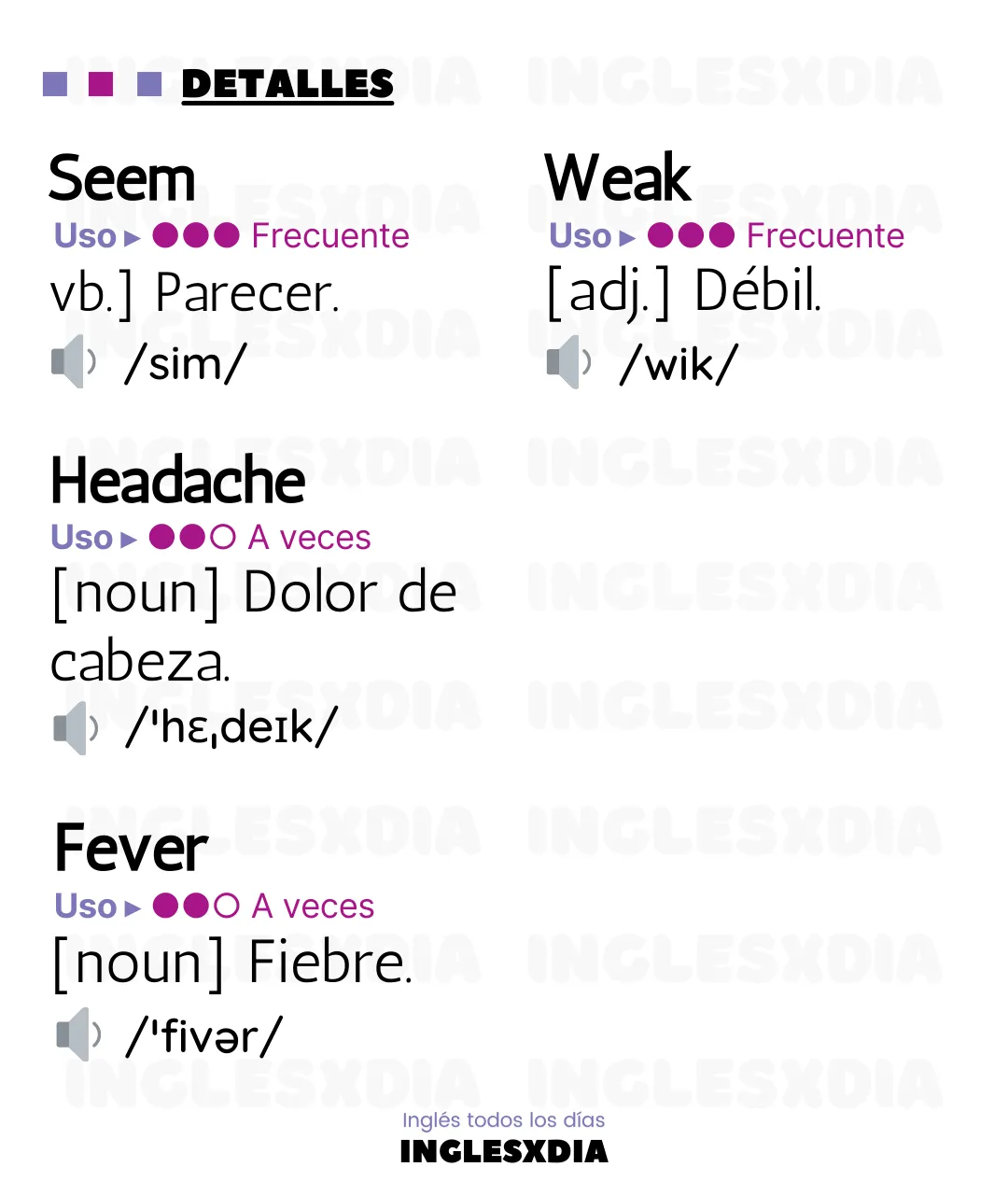Click the triangle arrow after Uso under Fever

point(133,907)
